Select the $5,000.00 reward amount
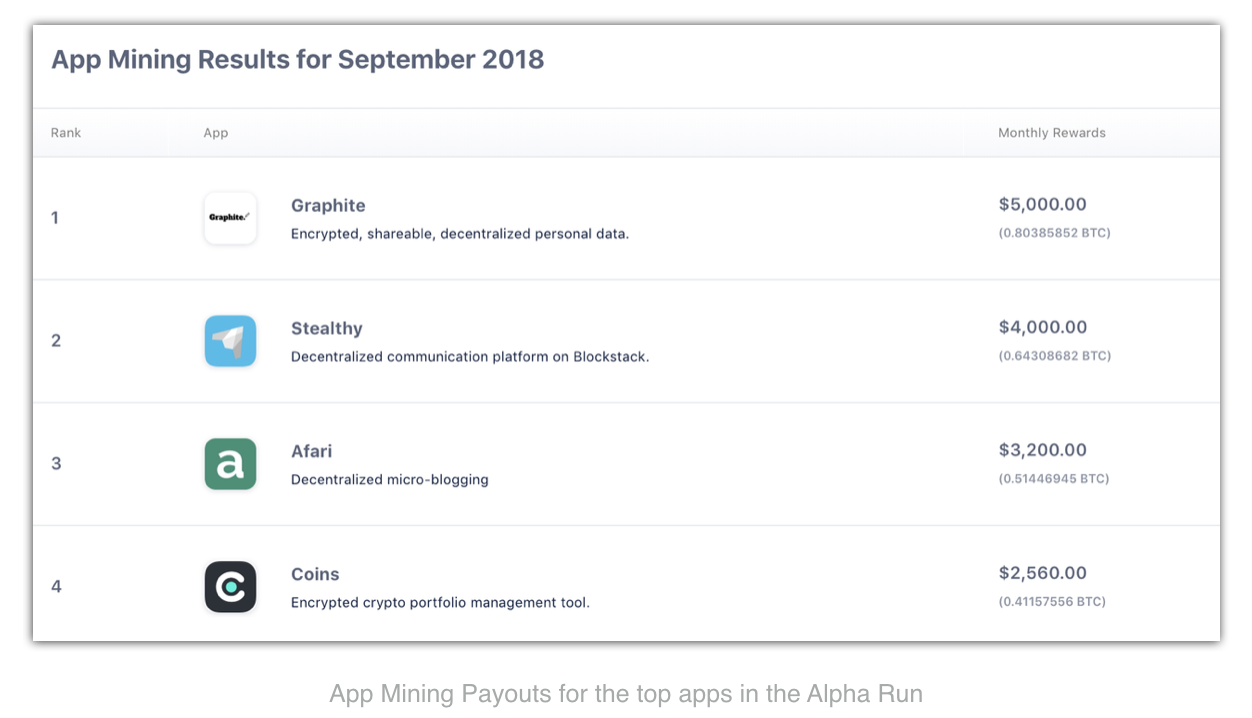1252x718 pixels. tap(1042, 205)
